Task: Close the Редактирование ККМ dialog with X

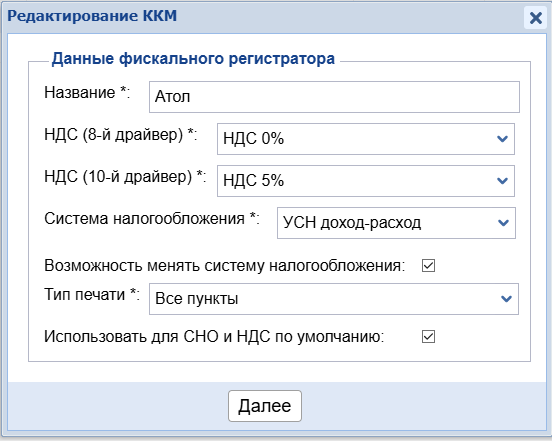Action: [x=535, y=18]
